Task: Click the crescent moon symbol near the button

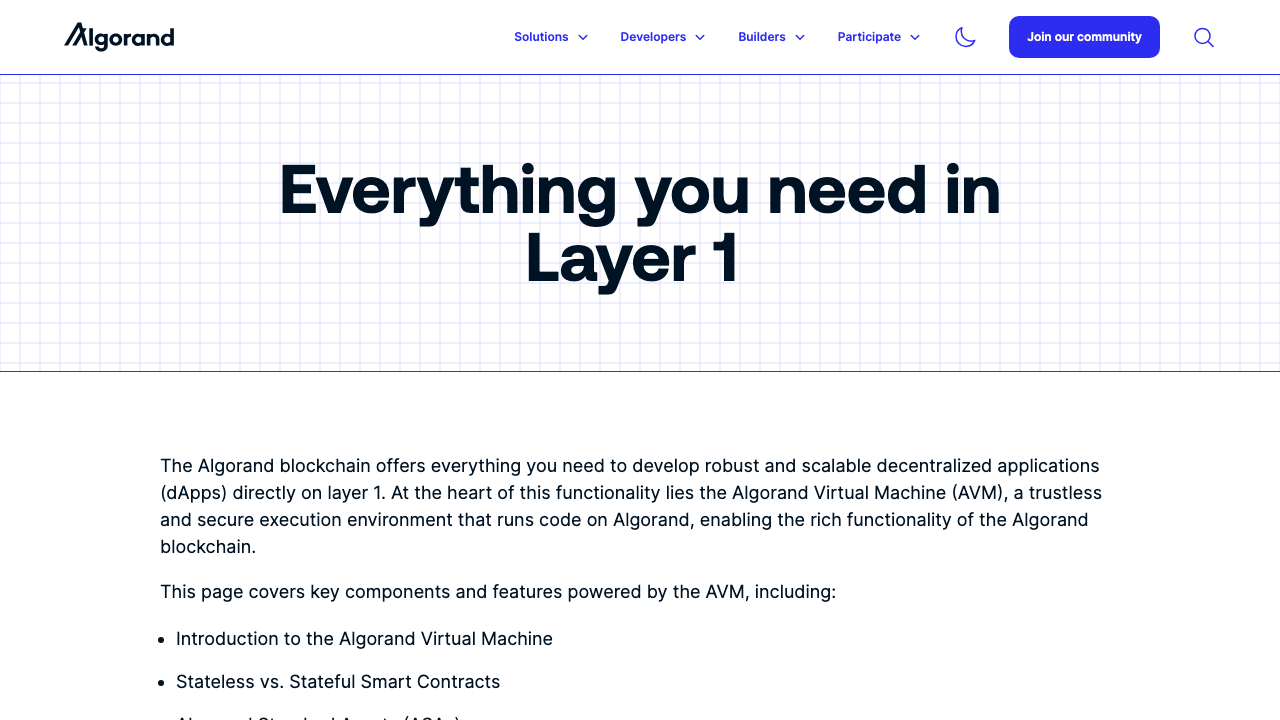Action: pos(965,37)
